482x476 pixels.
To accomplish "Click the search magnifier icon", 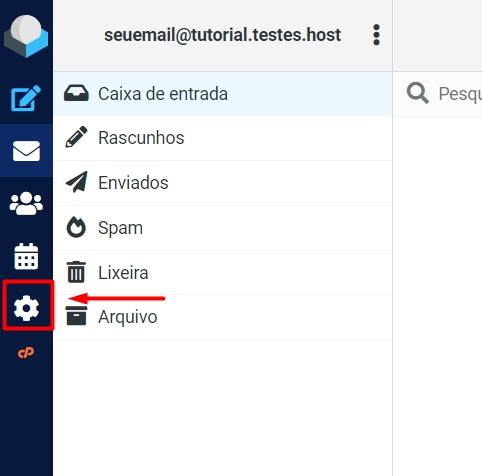I will [x=418, y=93].
